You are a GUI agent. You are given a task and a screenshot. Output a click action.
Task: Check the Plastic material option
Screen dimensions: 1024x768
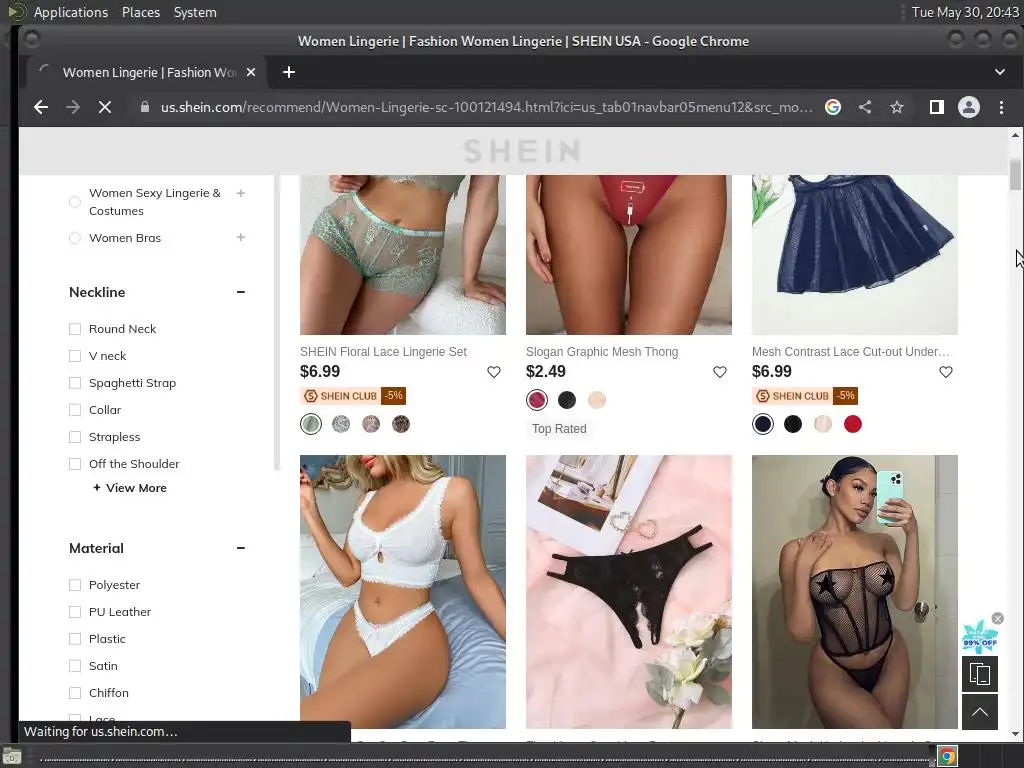75,639
